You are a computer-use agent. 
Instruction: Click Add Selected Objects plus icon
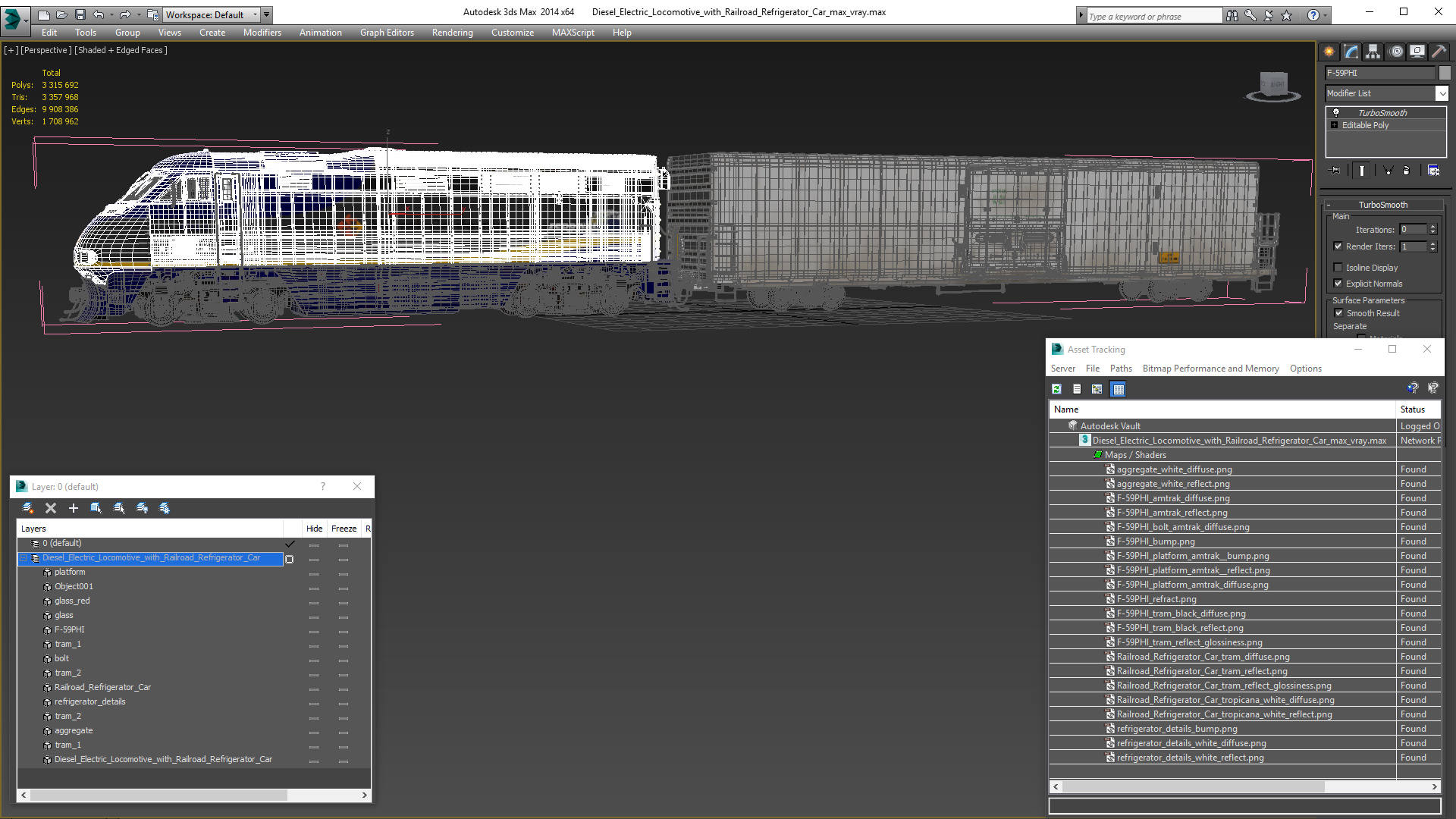[x=74, y=508]
